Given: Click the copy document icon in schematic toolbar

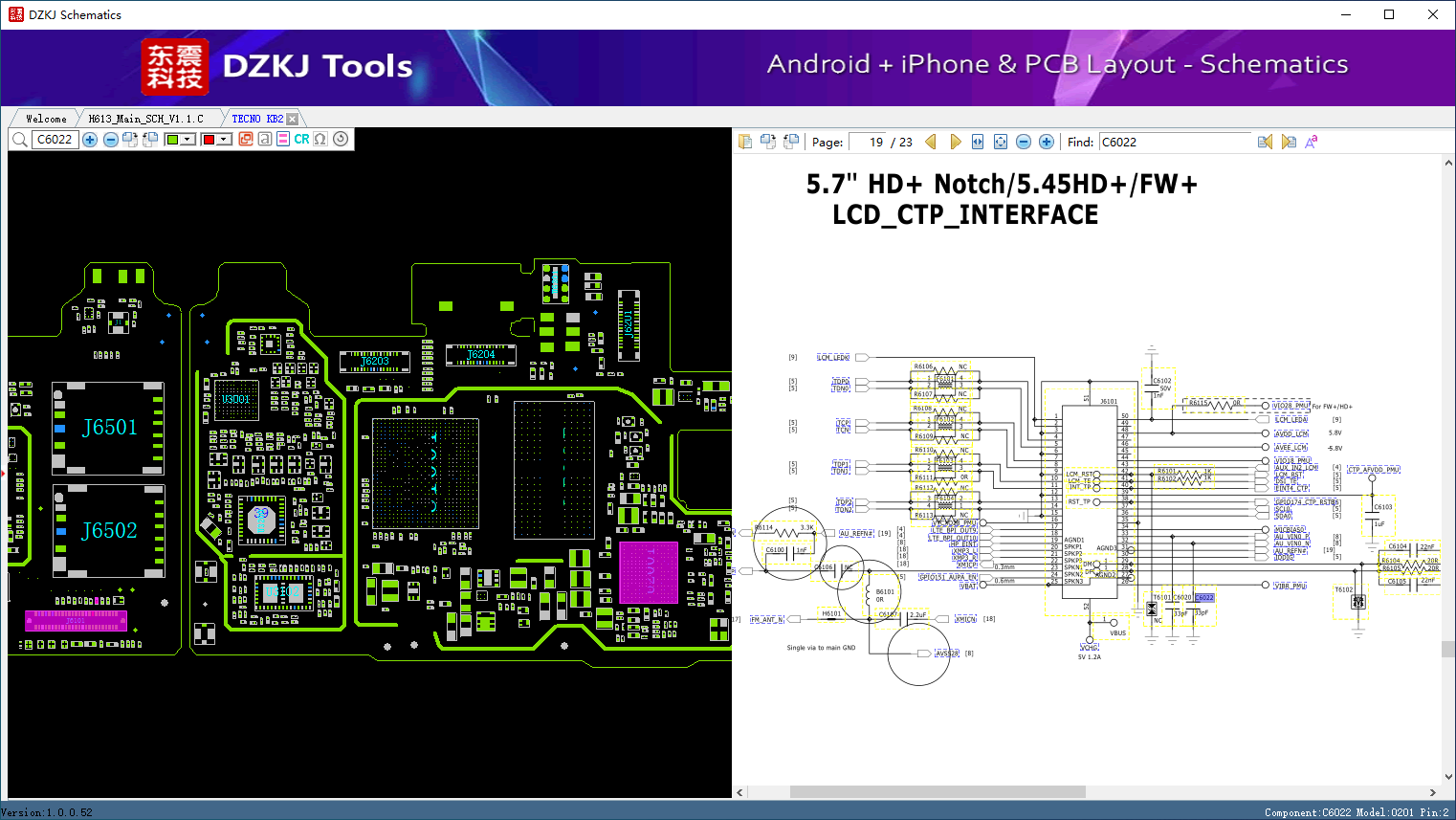Looking at the screenshot, I should 746,142.
